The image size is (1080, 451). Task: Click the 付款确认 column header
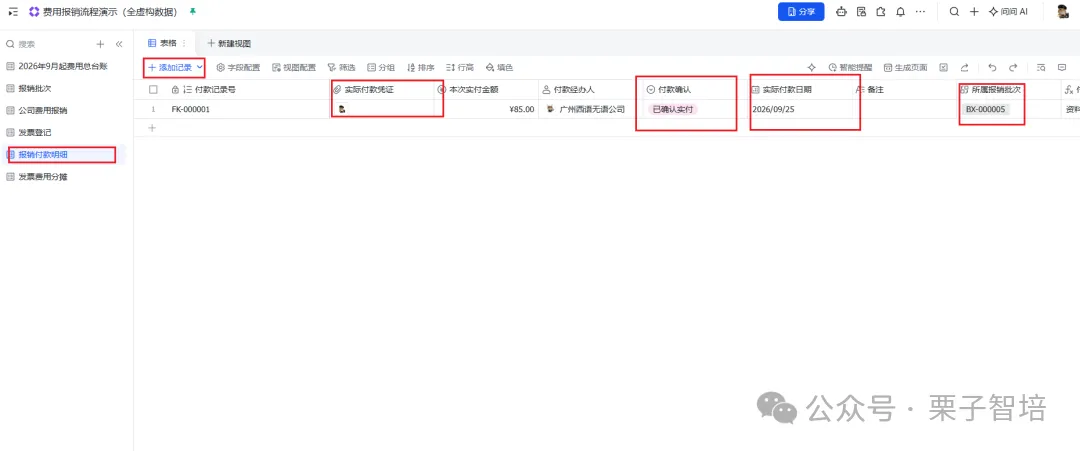click(695, 90)
